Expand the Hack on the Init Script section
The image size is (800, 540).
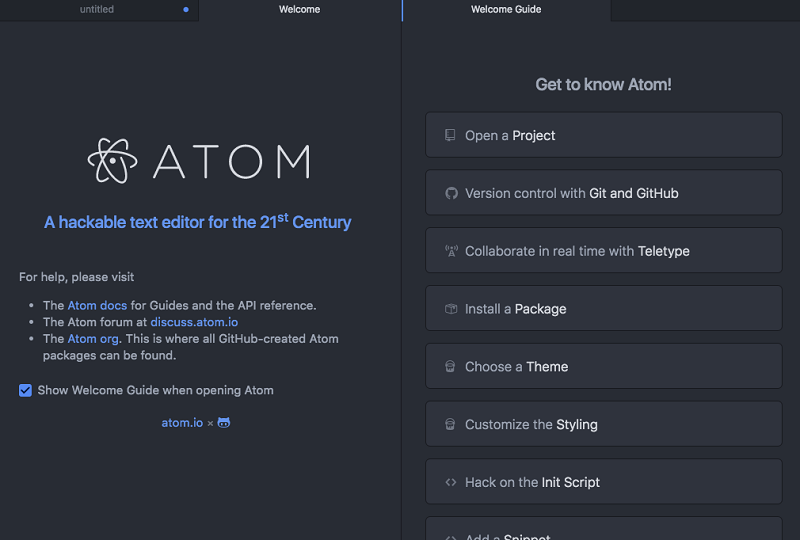(604, 482)
